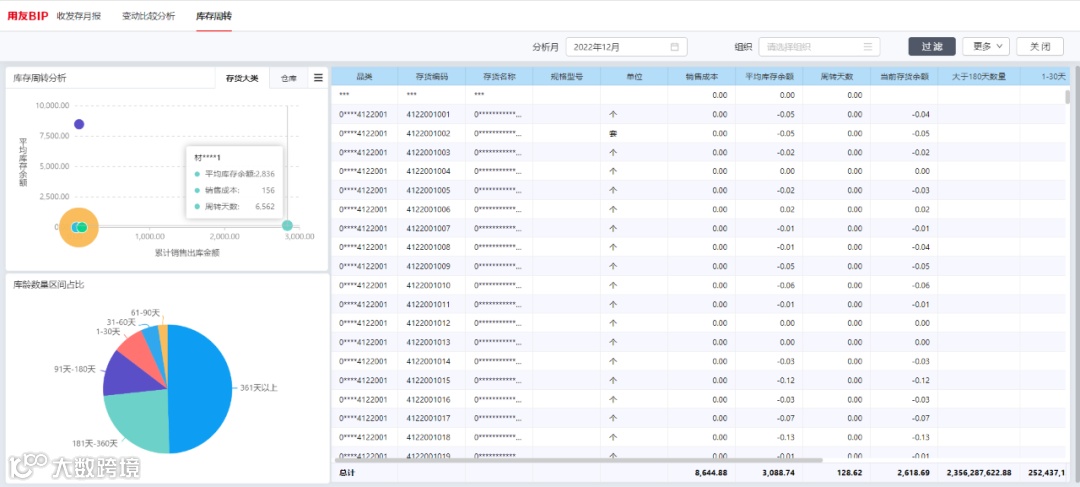The height and width of the screenshot is (487, 1080).
Task: Click the 过滤 filter button
Action: pyautogui.click(x=932, y=47)
